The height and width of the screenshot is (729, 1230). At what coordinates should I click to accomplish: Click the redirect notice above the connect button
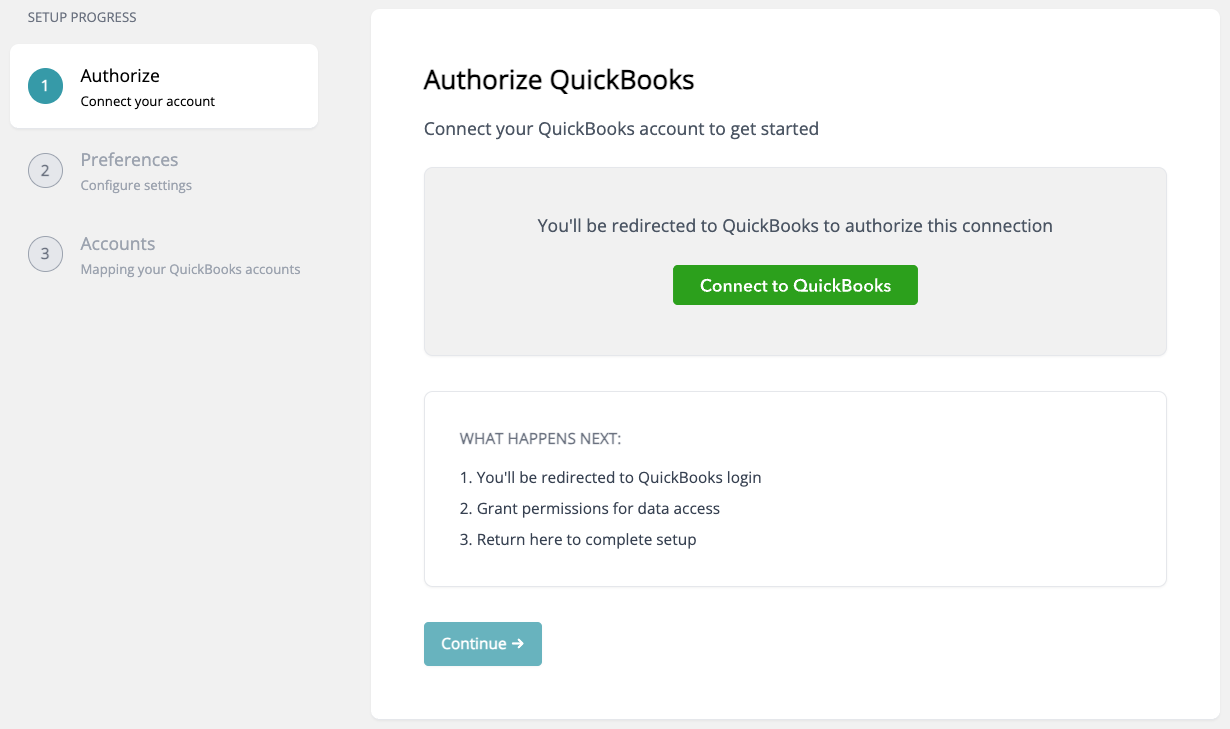795,226
